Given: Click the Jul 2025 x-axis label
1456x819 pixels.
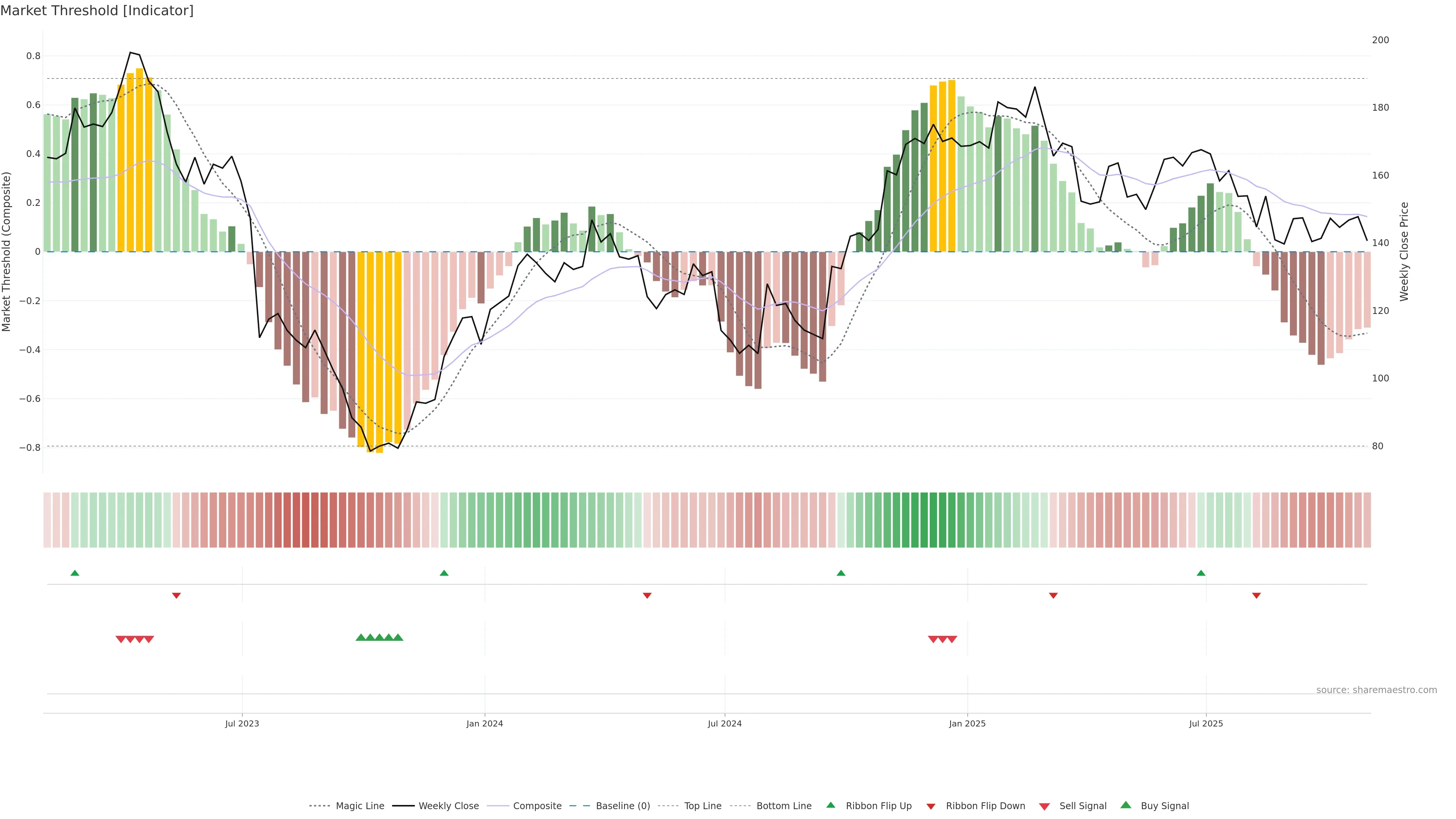Looking at the screenshot, I should [1206, 723].
